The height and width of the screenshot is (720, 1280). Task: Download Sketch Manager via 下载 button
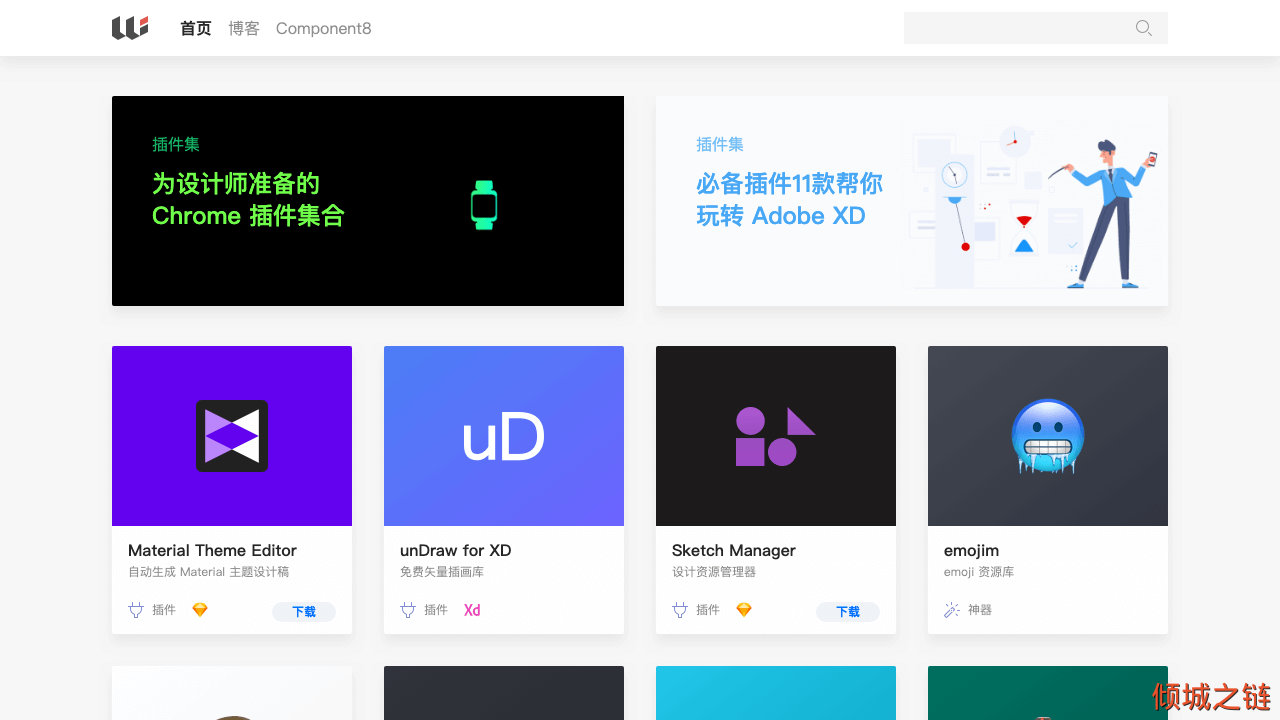click(x=848, y=611)
